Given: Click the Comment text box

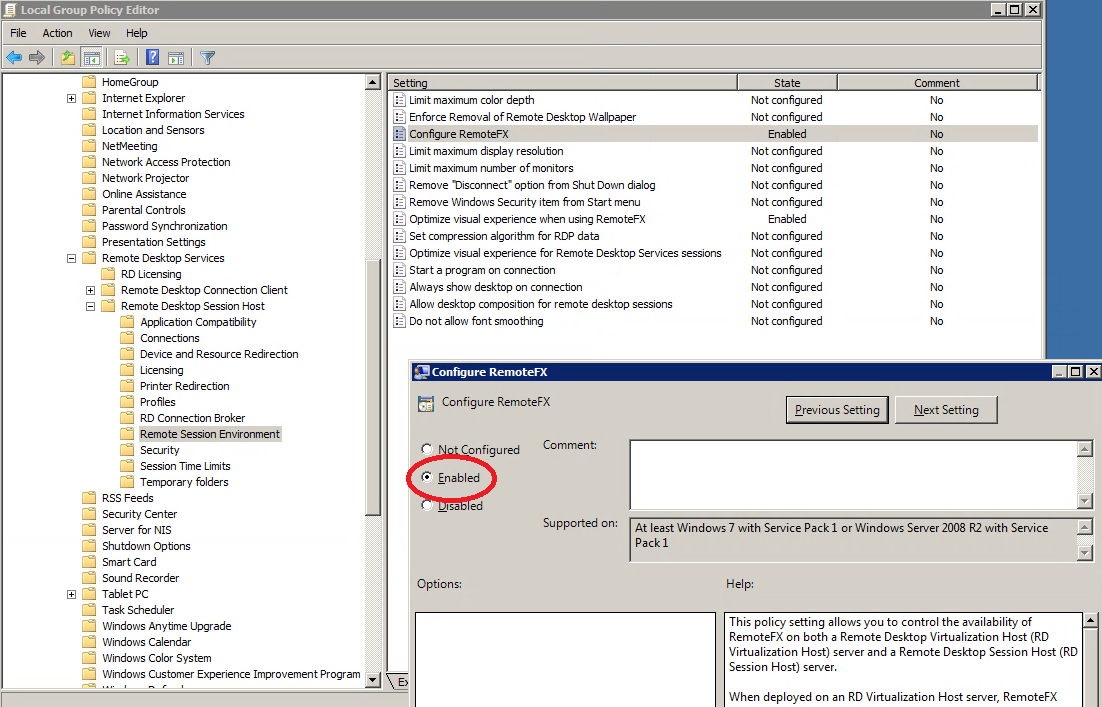Looking at the screenshot, I should (853, 474).
